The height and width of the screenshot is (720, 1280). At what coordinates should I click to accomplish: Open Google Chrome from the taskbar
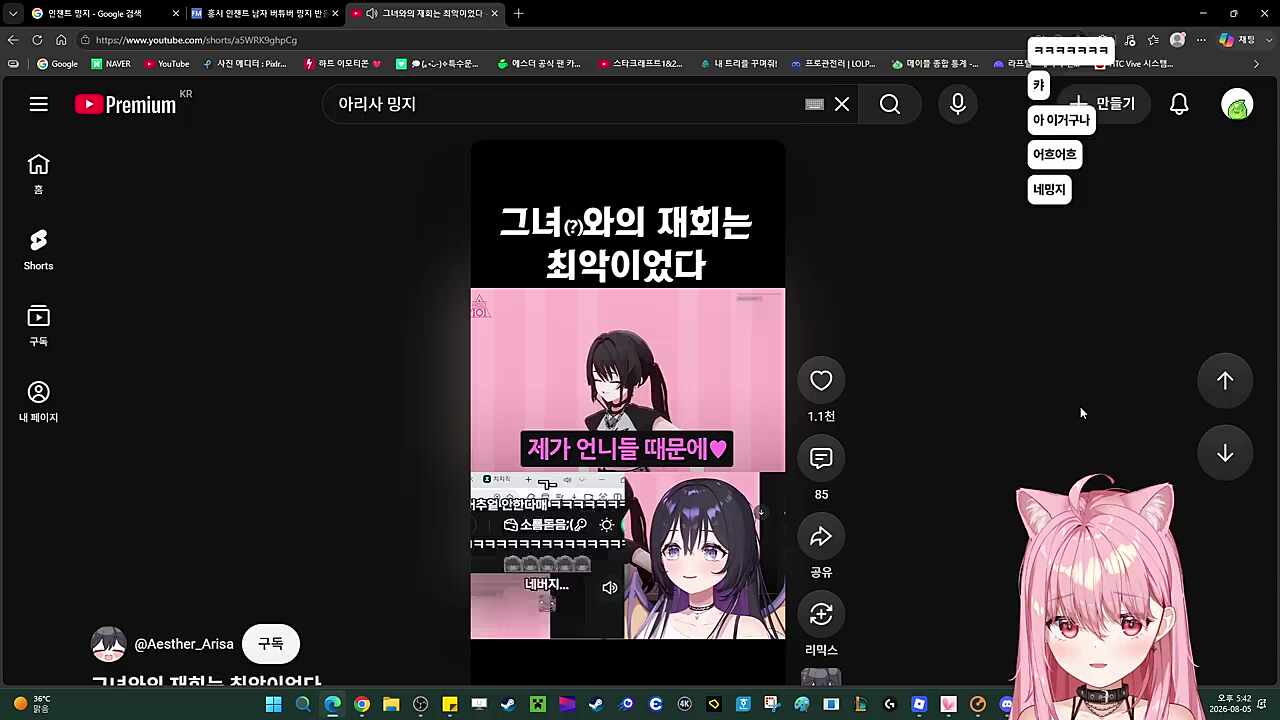click(362, 704)
